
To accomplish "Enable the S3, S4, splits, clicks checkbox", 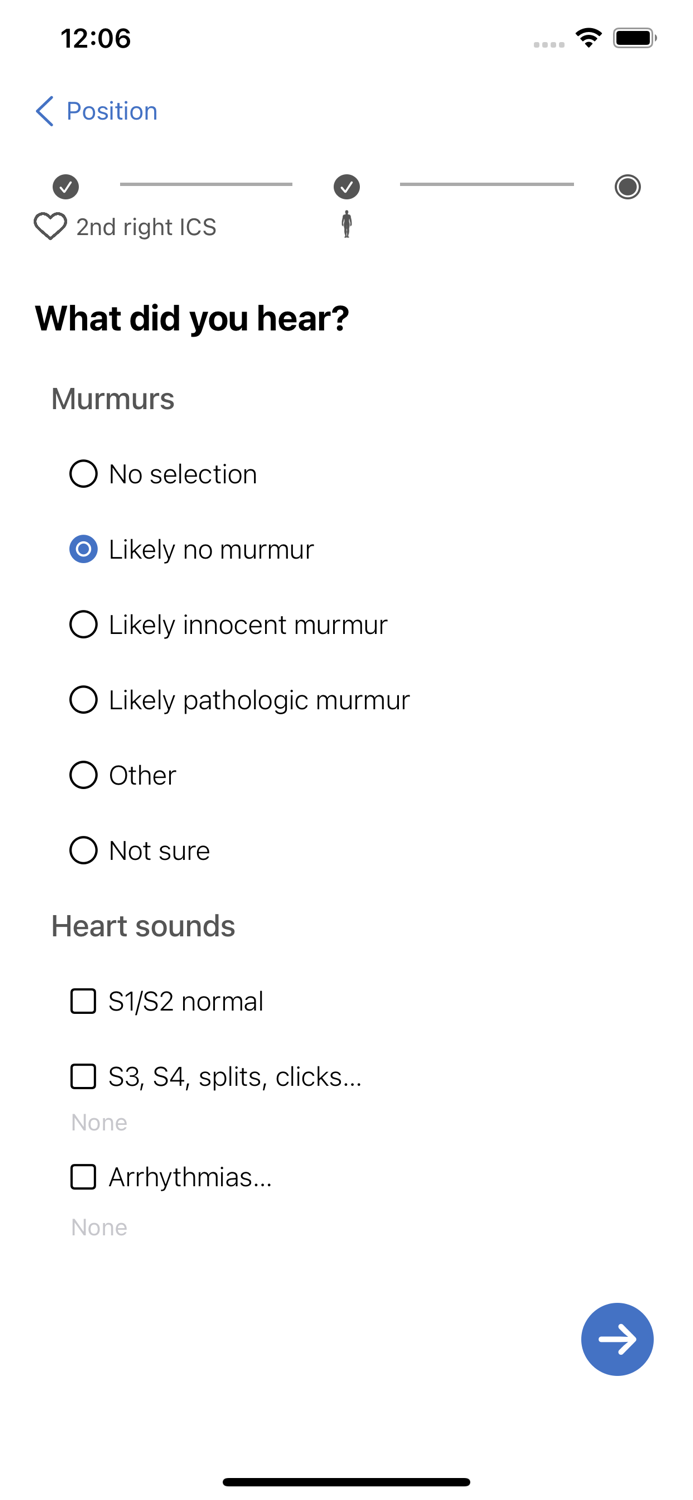I will (x=83, y=1076).
